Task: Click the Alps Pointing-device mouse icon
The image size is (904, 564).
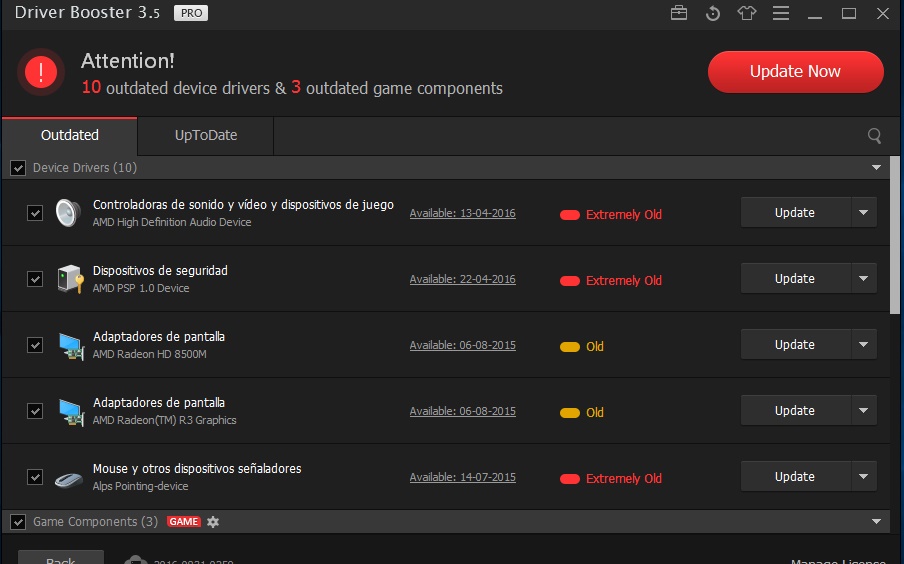Action: [69, 479]
